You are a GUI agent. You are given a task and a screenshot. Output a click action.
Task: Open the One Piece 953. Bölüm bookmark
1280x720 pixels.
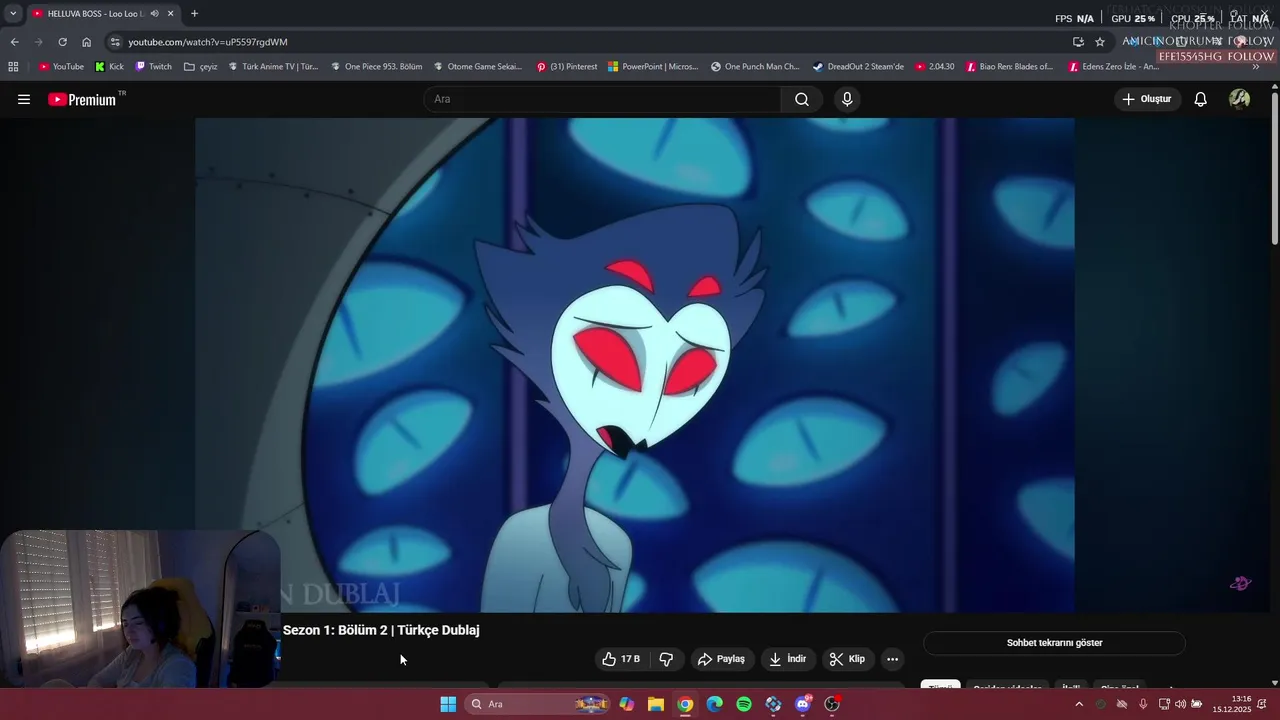coord(376,67)
